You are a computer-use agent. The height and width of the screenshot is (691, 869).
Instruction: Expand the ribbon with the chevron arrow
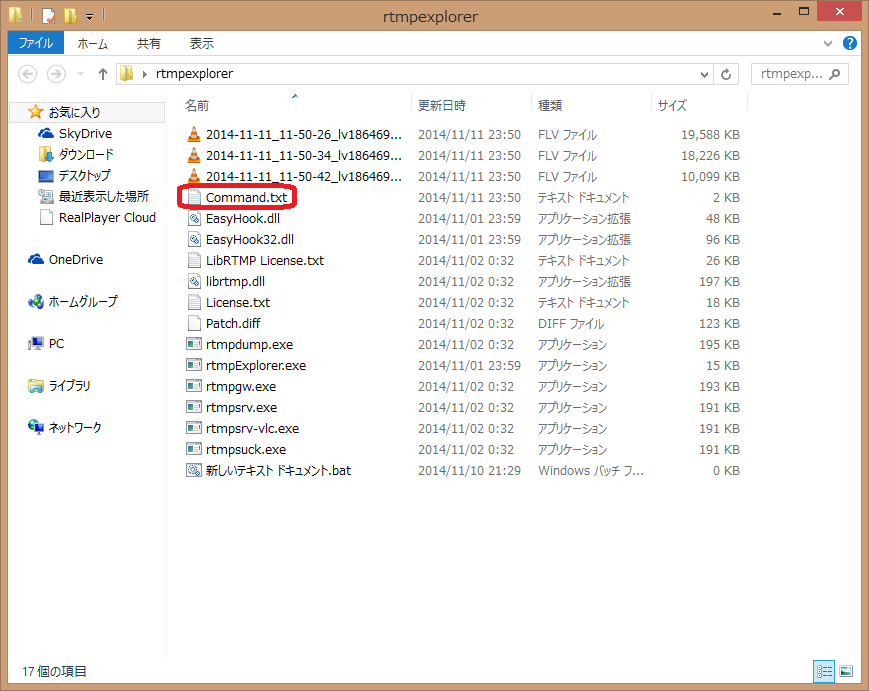(x=828, y=44)
